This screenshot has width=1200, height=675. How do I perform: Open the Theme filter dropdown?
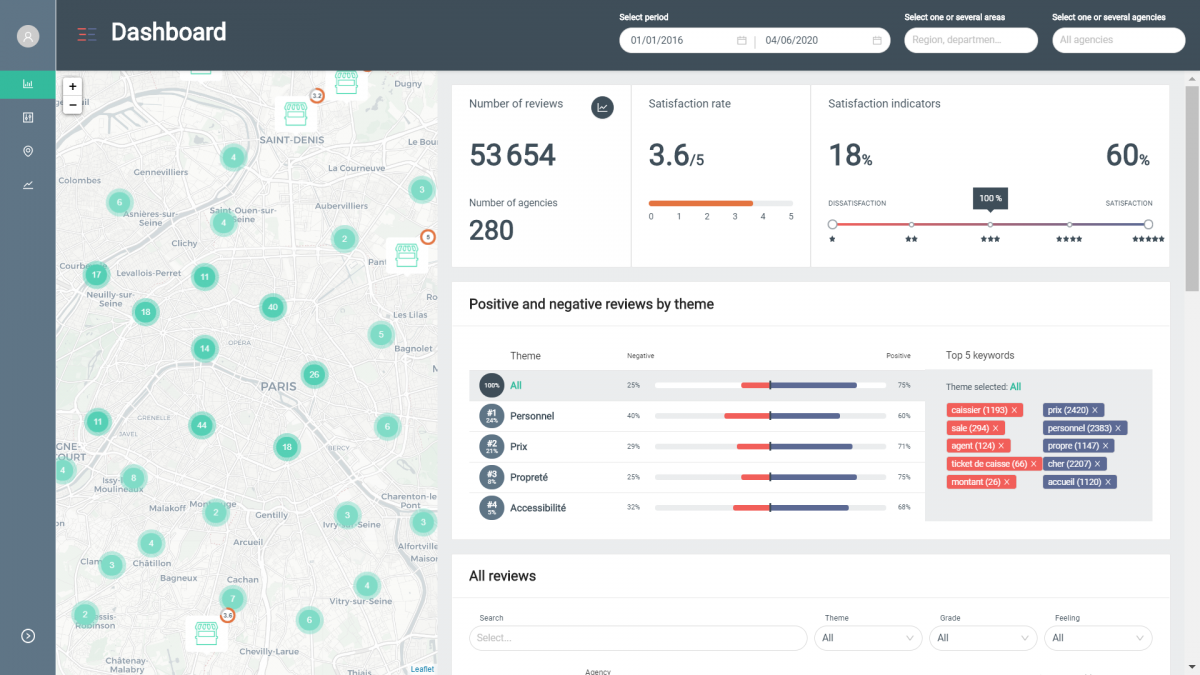pos(870,638)
